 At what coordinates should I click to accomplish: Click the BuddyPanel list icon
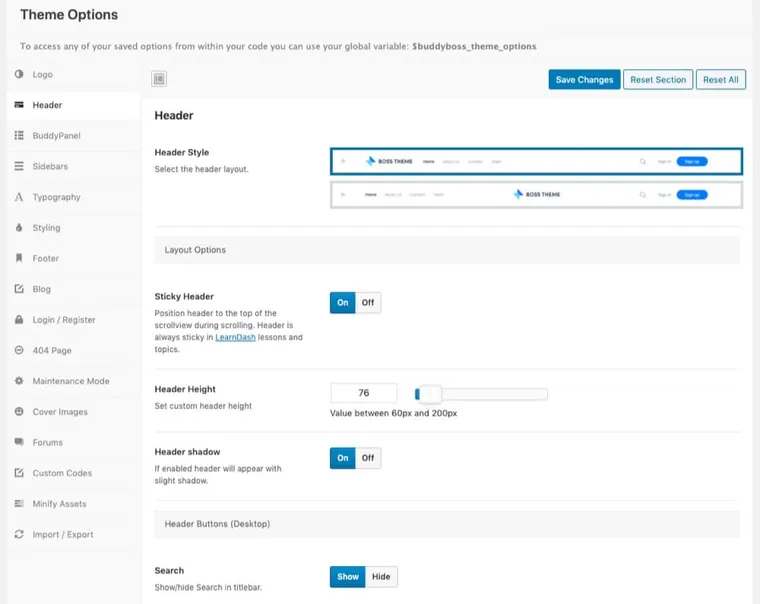19,135
